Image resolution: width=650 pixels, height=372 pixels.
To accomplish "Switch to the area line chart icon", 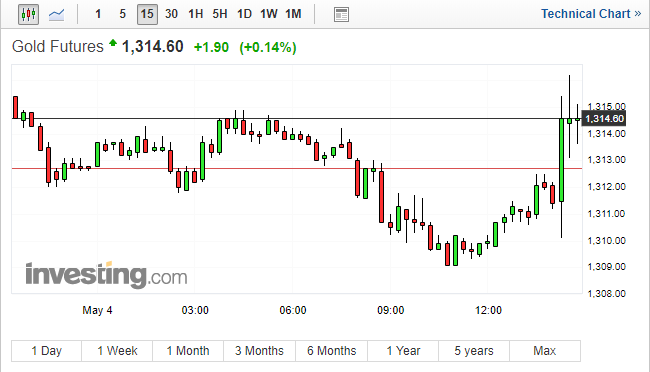I will pyautogui.click(x=56, y=15).
